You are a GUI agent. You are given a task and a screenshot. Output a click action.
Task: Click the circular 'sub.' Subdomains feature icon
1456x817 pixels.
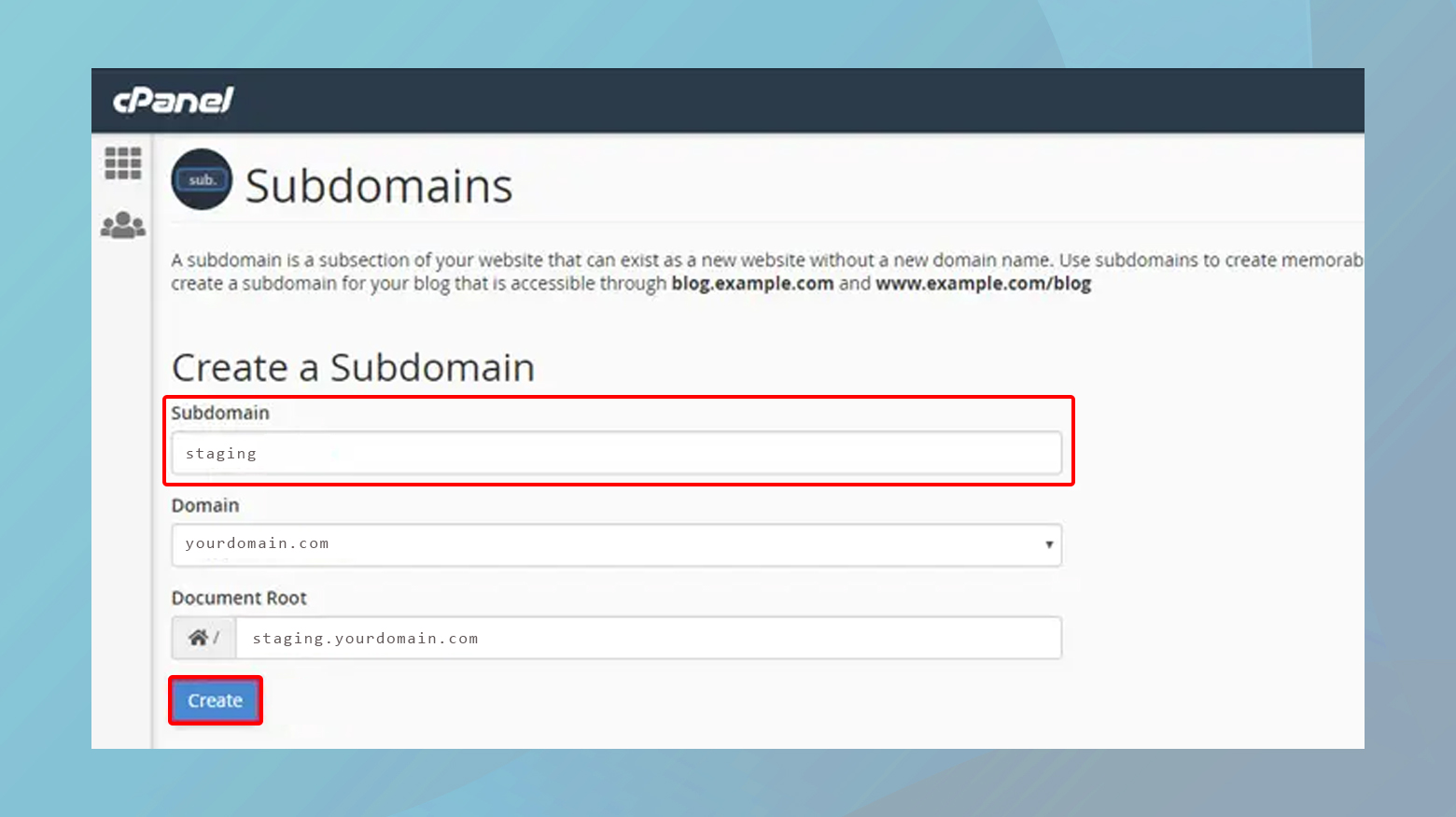[x=201, y=179]
